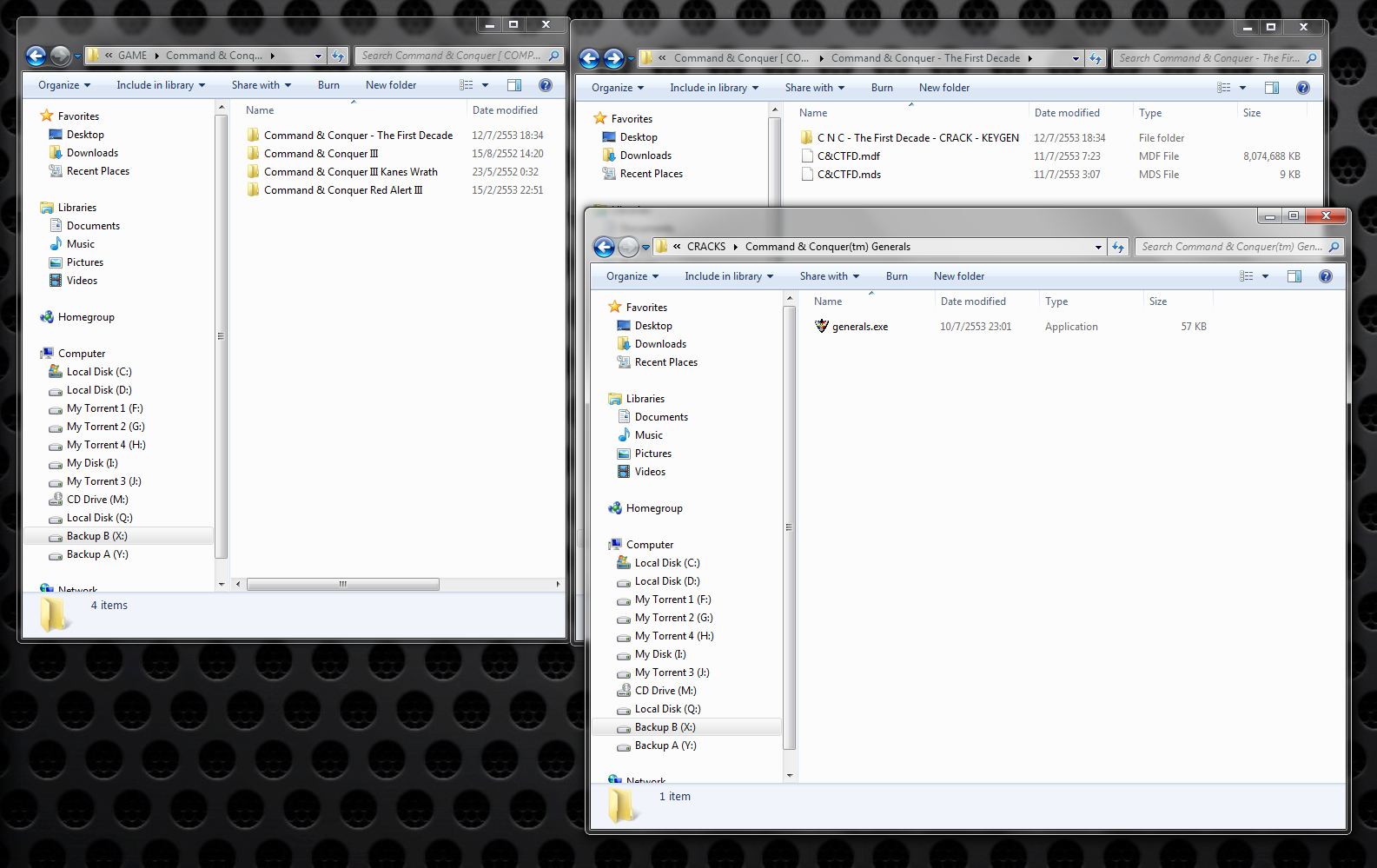Viewport: 1377px width, 868px height.
Task: Click New folder in the GAME window
Action: pos(391,85)
